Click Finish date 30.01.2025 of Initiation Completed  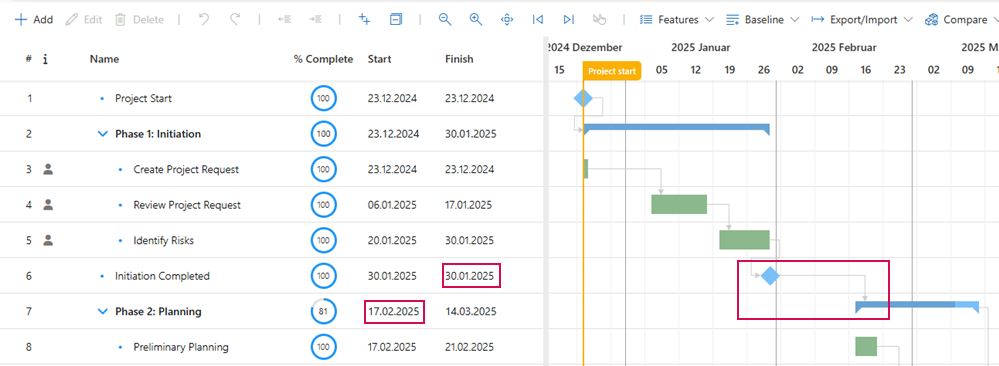pyautogui.click(x=470, y=276)
